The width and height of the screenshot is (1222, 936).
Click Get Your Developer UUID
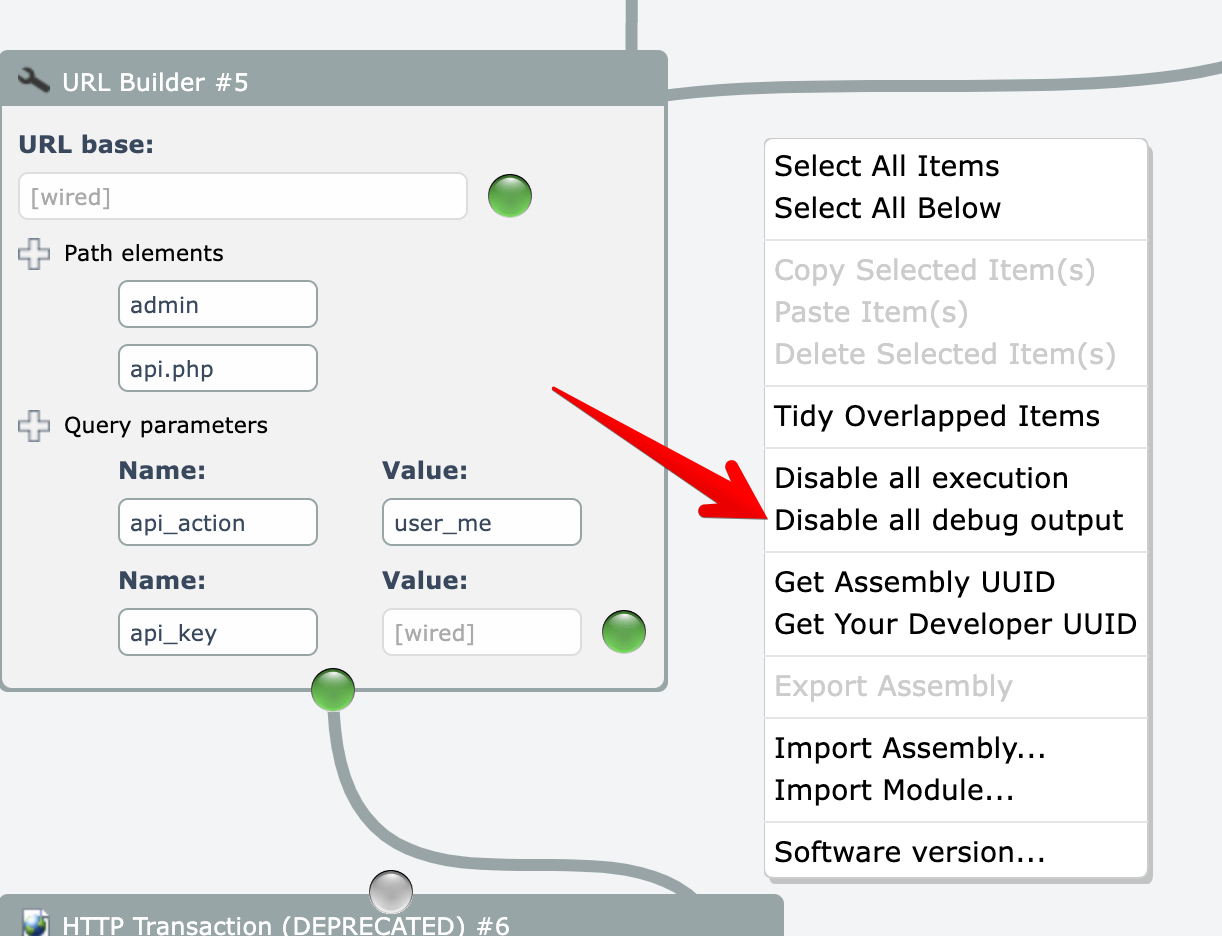coord(955,624)
